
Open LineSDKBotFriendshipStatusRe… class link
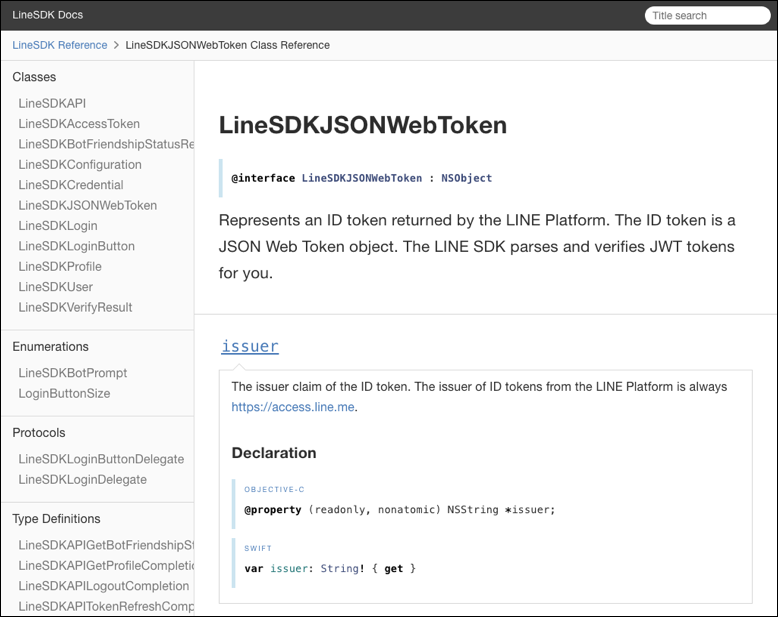[106, 144]
